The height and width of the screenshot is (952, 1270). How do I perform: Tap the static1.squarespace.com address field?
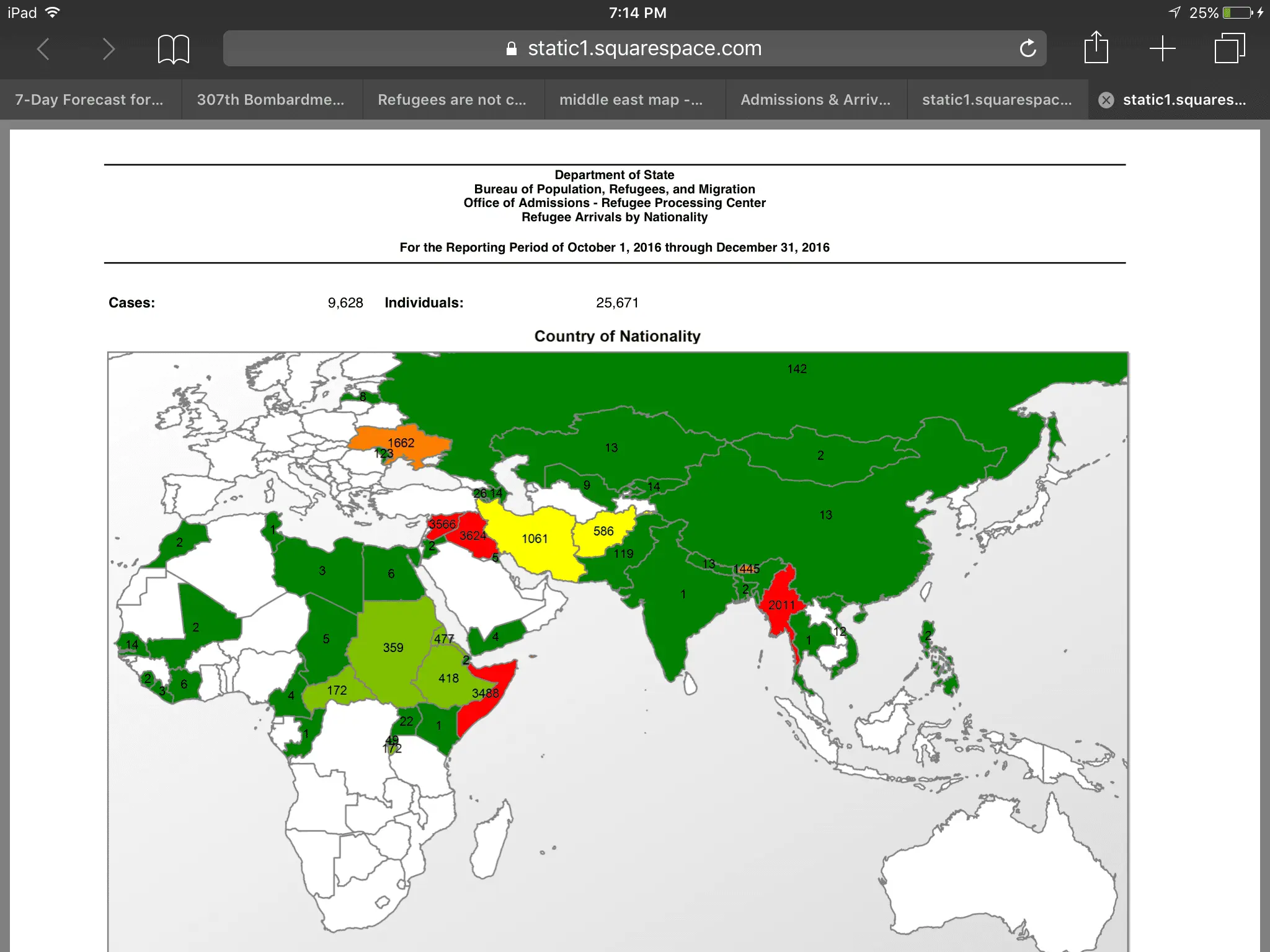644,48
